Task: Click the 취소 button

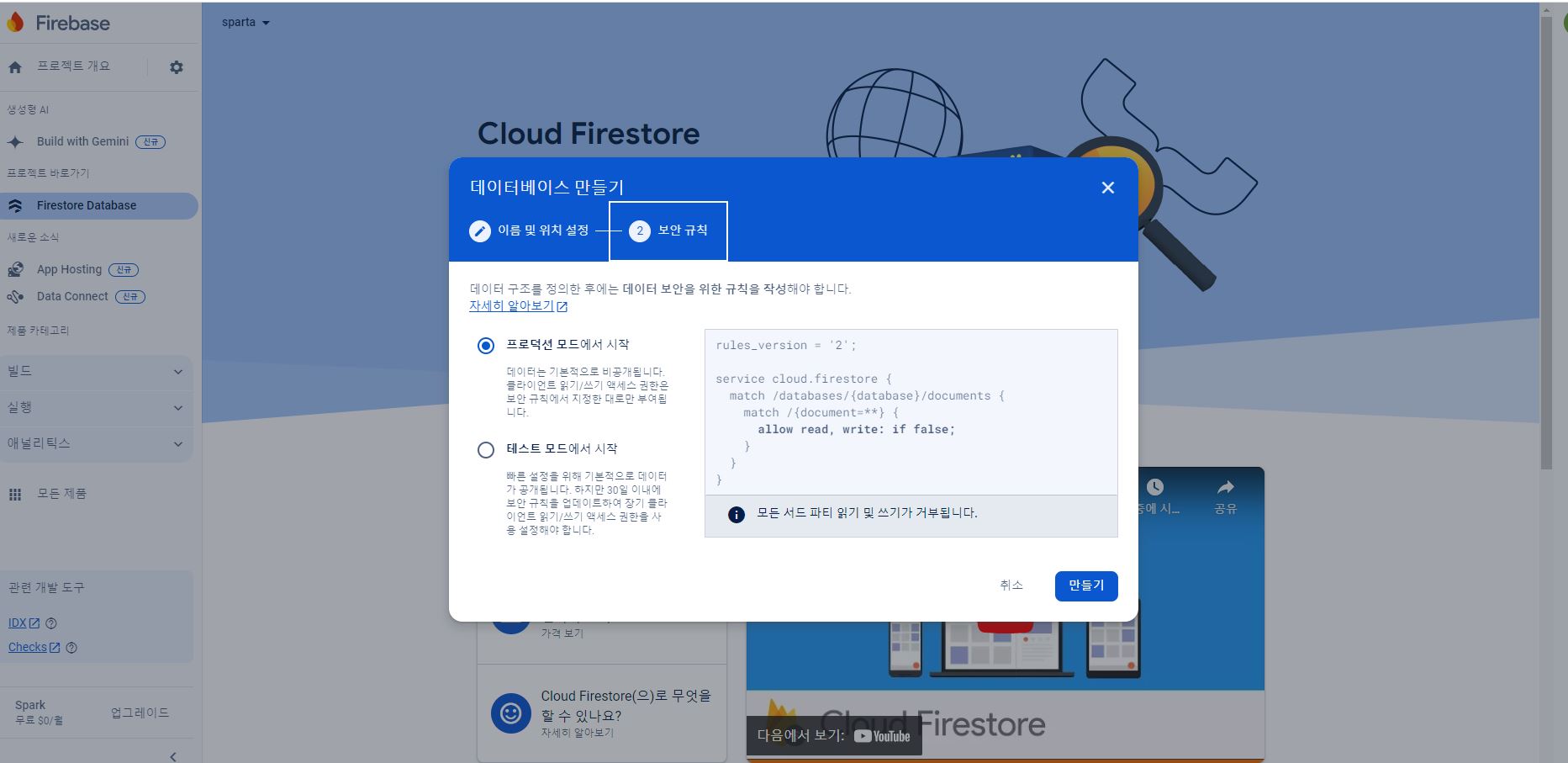Action: click(1011, 586)
